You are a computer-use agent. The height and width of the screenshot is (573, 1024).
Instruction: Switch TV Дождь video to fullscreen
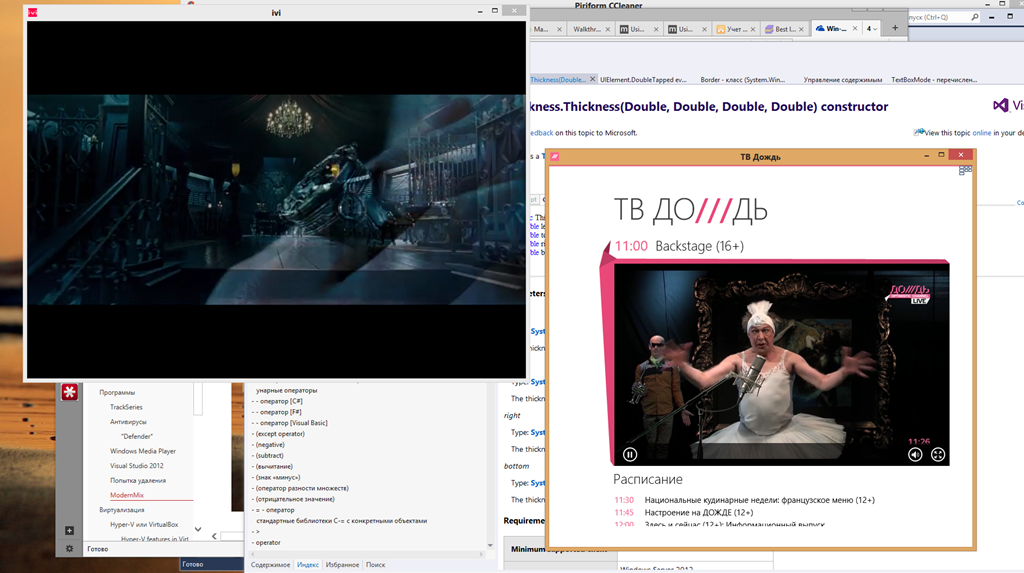click(x=938, y=454)
